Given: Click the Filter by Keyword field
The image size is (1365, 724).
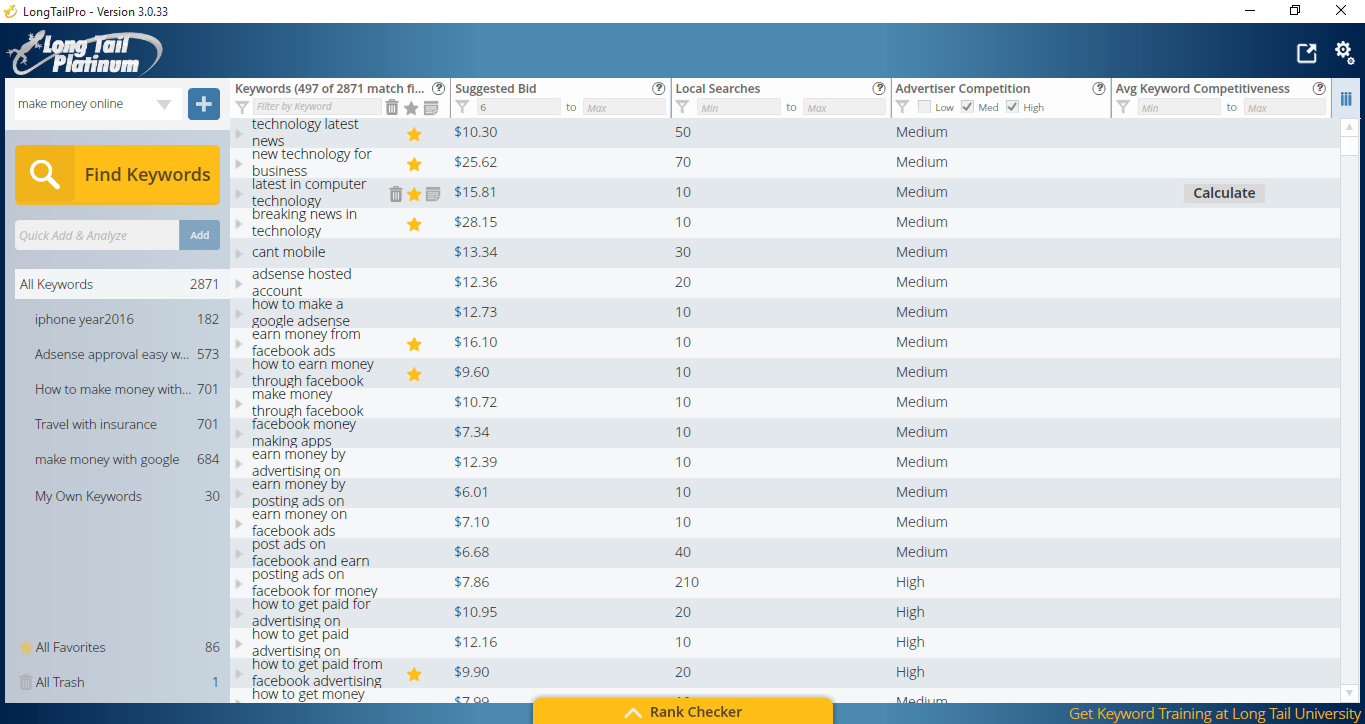Looking at the screenshot, I should point(316,107).
